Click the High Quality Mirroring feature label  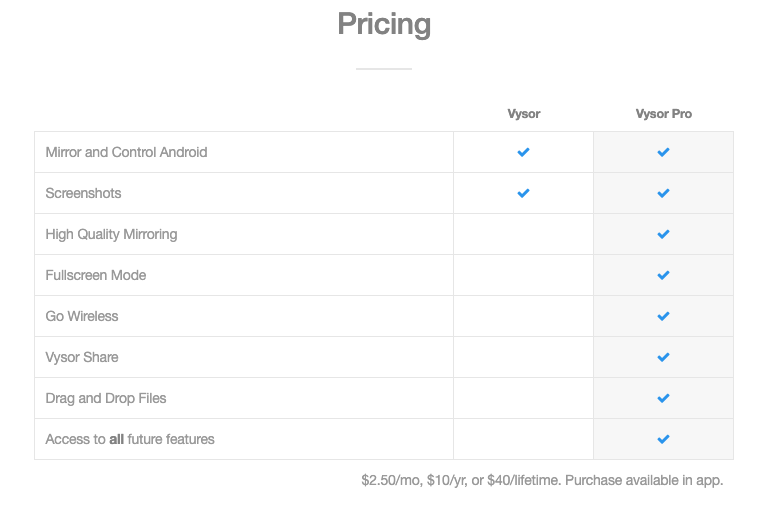click(111, 234)
